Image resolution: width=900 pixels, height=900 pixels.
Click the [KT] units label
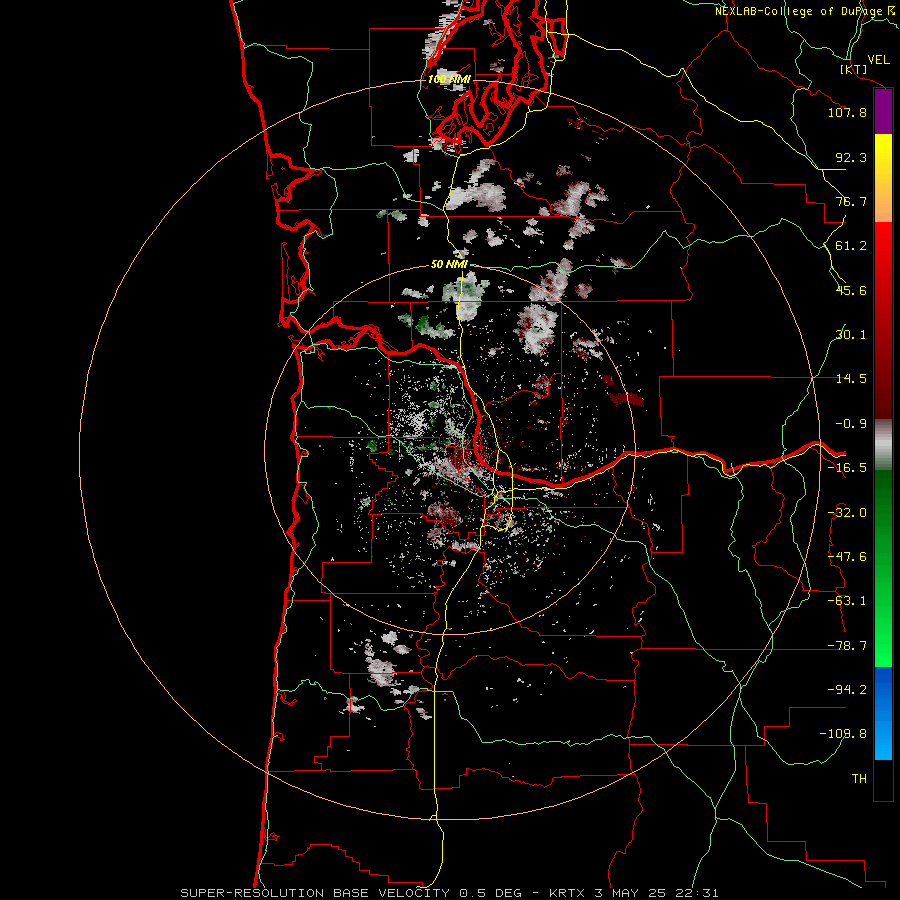(x=854, y=69)
